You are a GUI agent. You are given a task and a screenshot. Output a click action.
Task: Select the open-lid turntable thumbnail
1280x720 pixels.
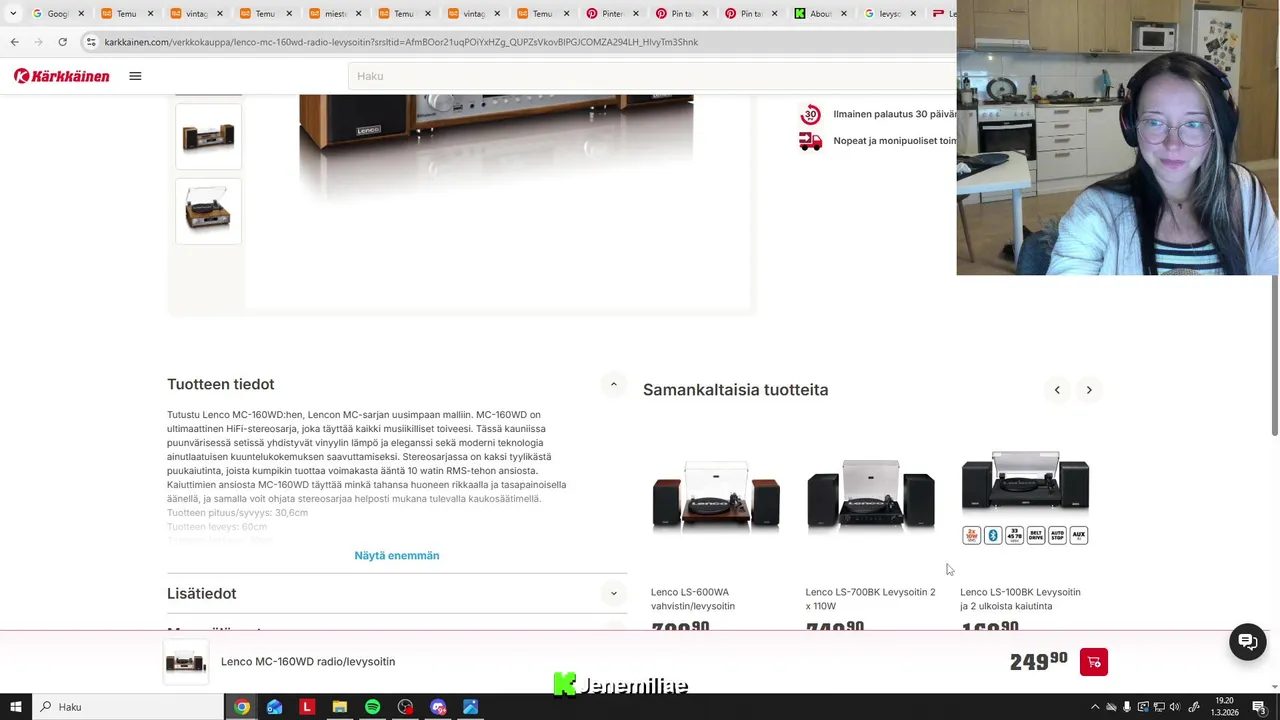click(x=208, y=211)
